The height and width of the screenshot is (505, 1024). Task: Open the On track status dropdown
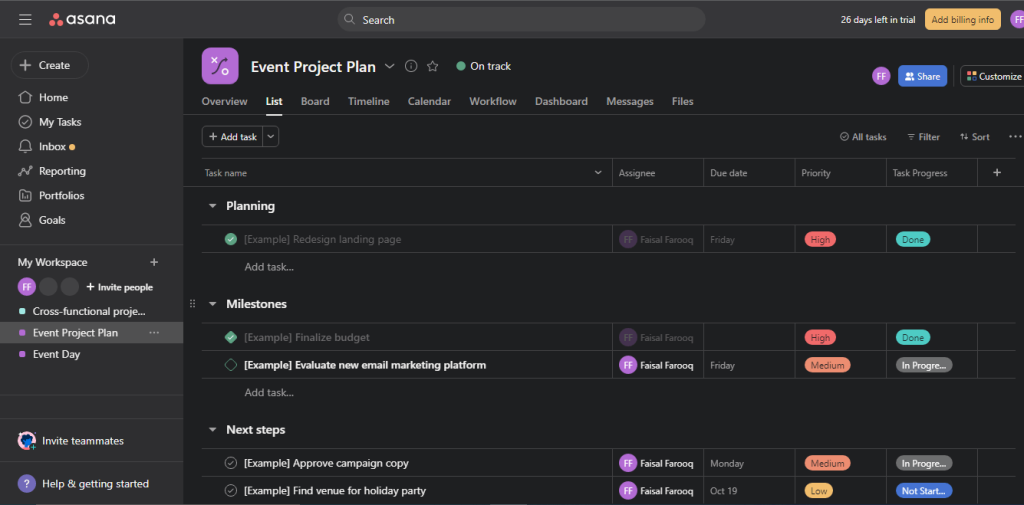coord(483,66)
